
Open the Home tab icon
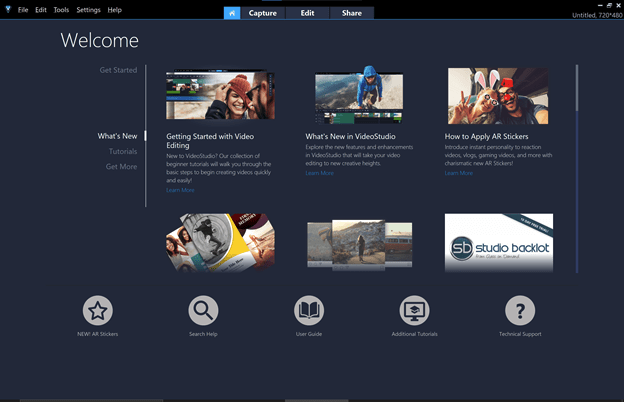[232, 13]
